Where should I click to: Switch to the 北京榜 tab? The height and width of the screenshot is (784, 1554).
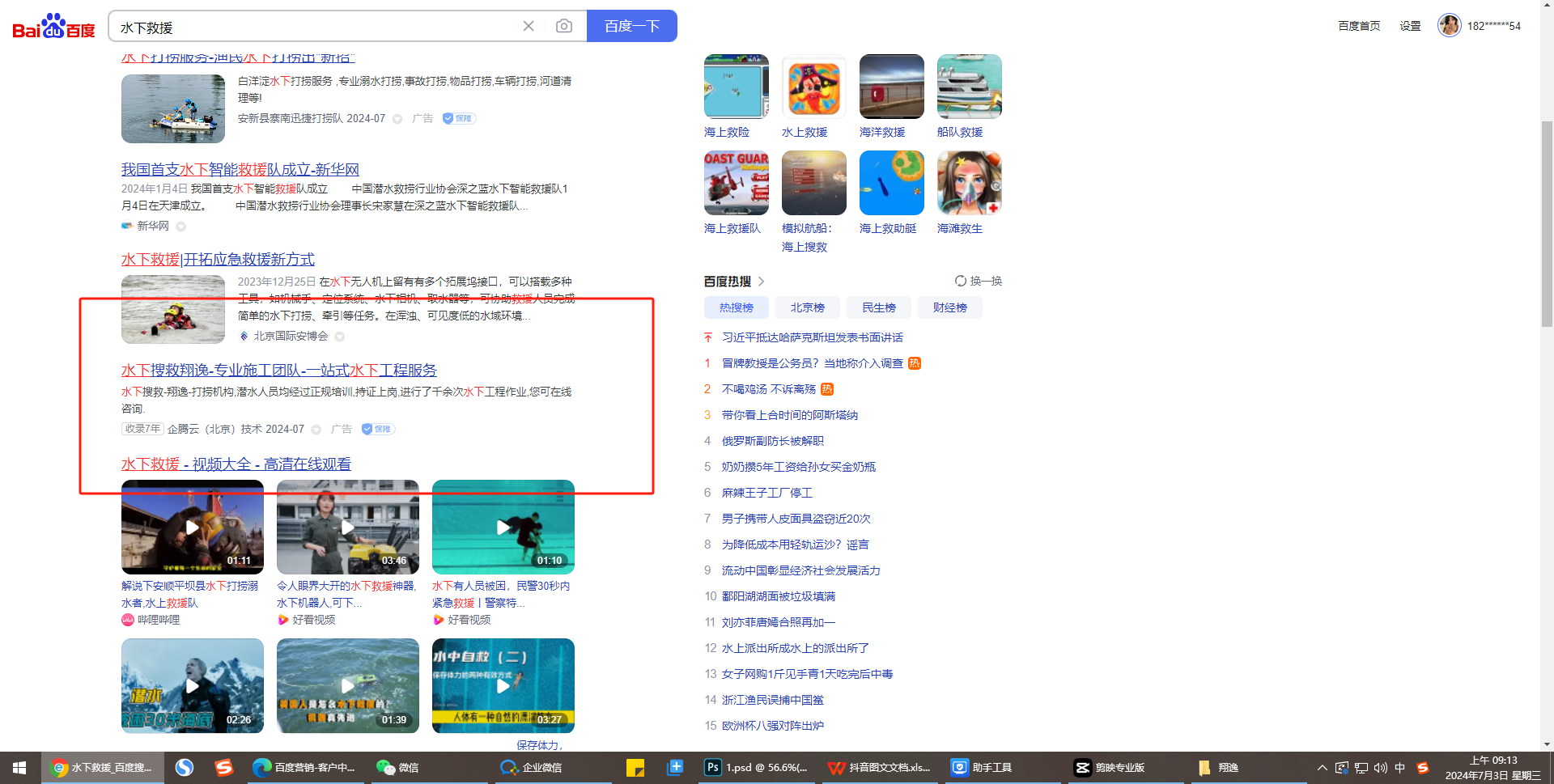pos(807,307)
